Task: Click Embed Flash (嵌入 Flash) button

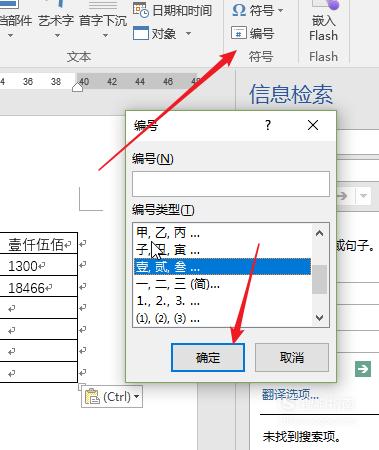Action: tap(323, 22)
